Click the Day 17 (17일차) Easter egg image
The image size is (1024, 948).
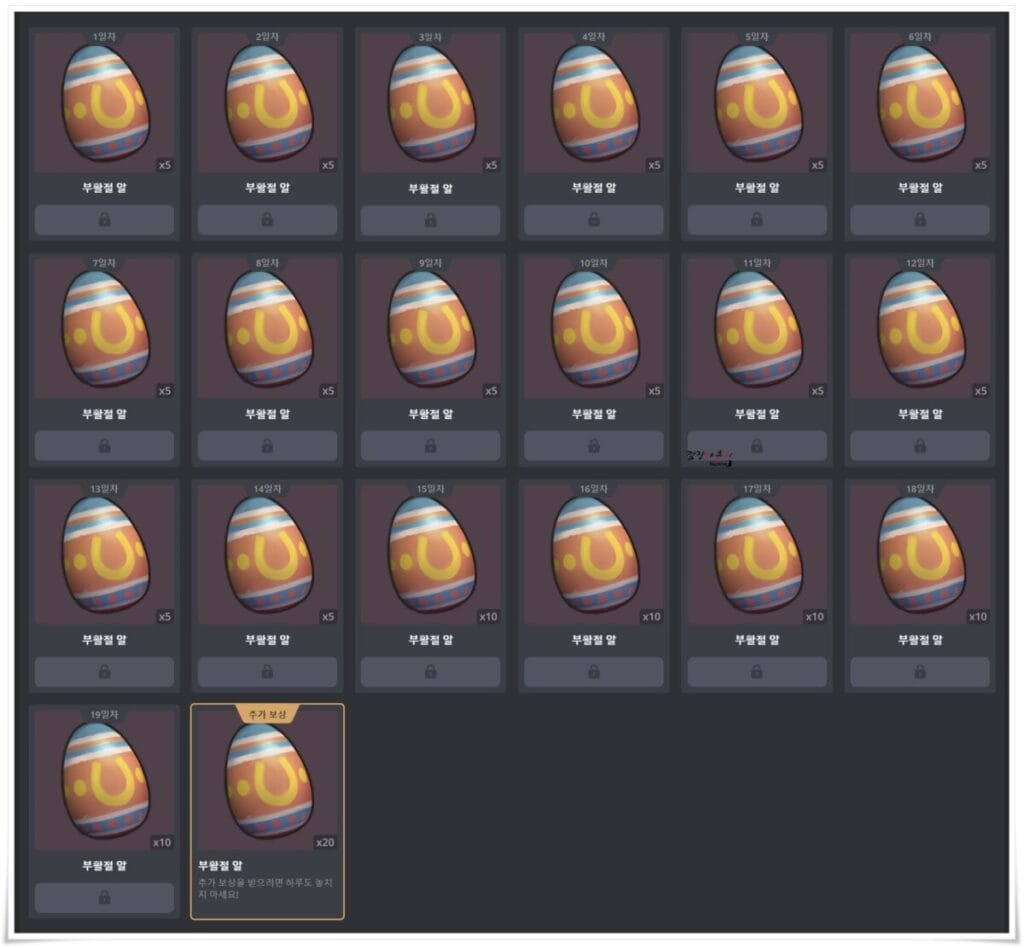click(x=758, y=554)
